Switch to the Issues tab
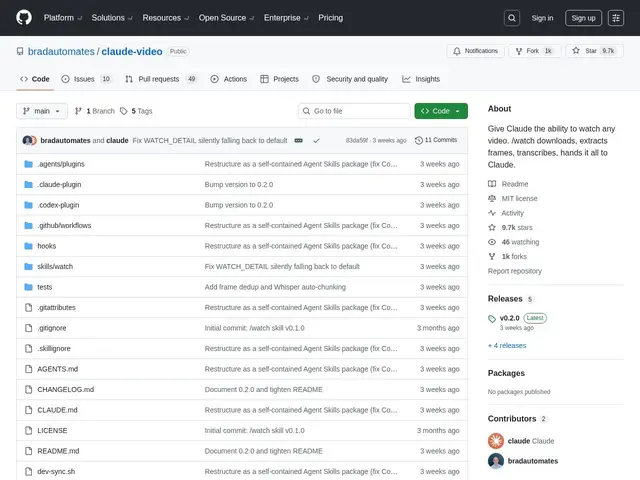The image size is (640, 480). tap(87, 79)
